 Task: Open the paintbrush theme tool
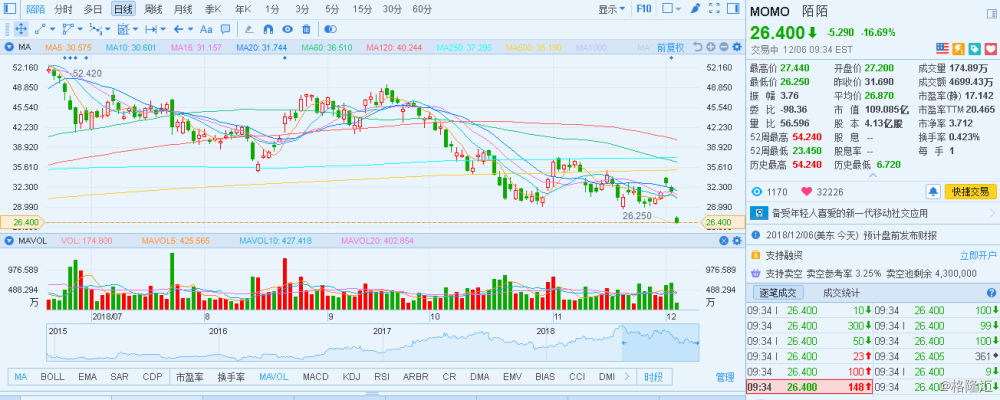click(x=695, y=9)
